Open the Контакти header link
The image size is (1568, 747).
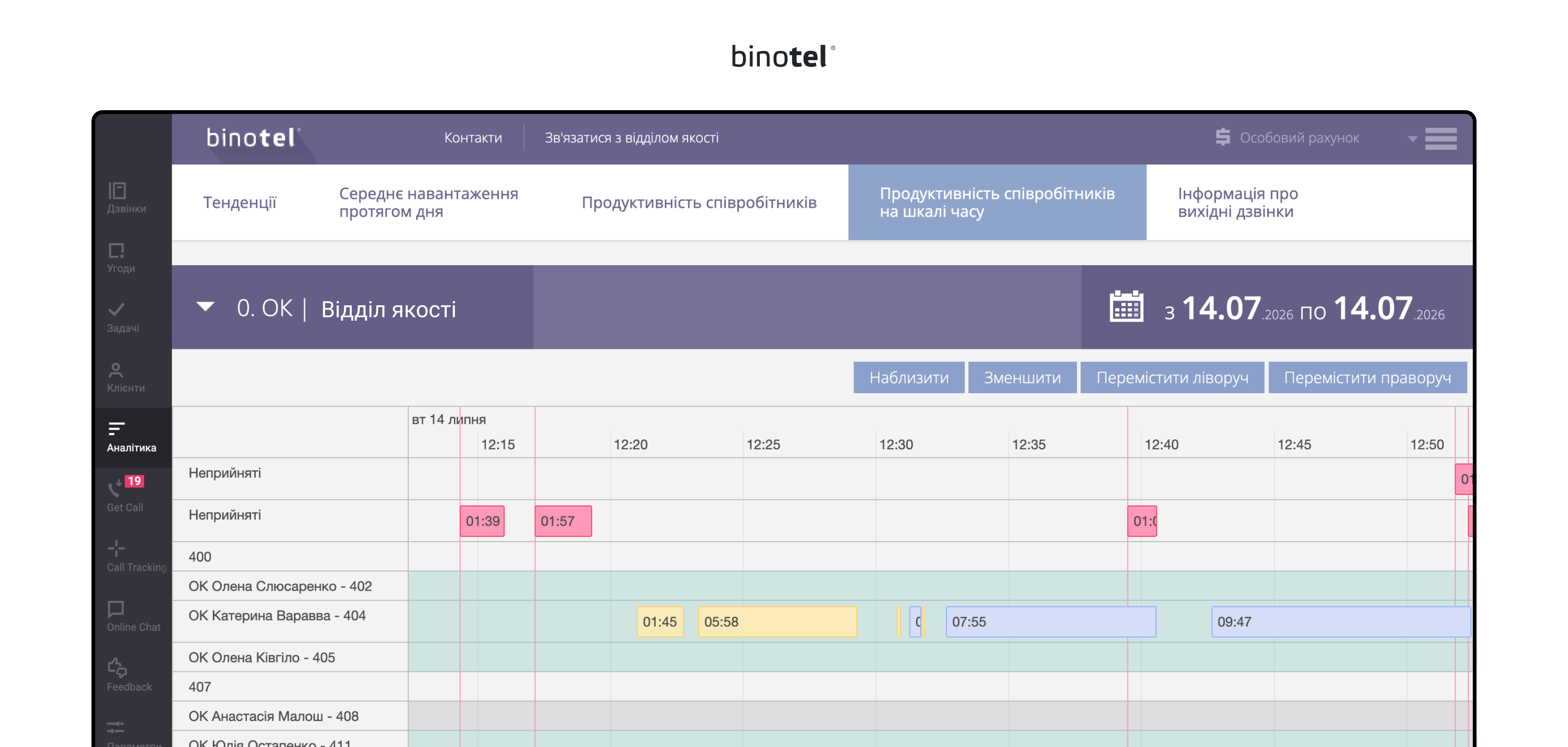click(x=473, y=138)
